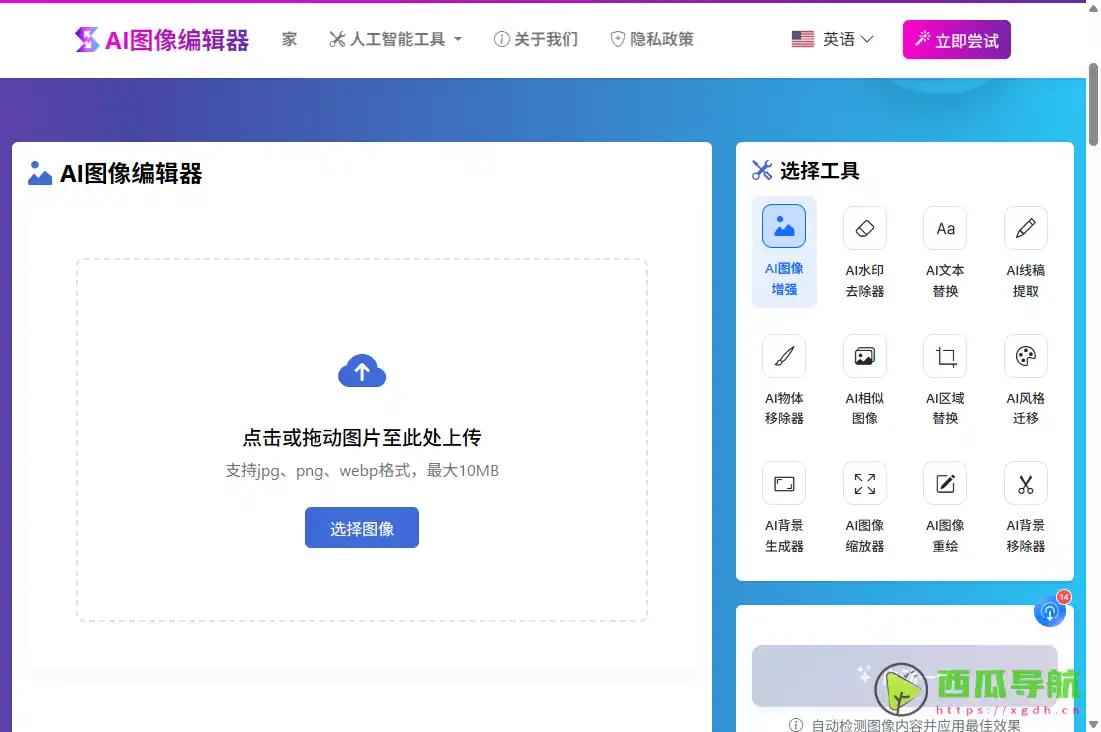Pick the AI物体移除器 brush icon
The image size is (1101, 732).
(784, 355)
